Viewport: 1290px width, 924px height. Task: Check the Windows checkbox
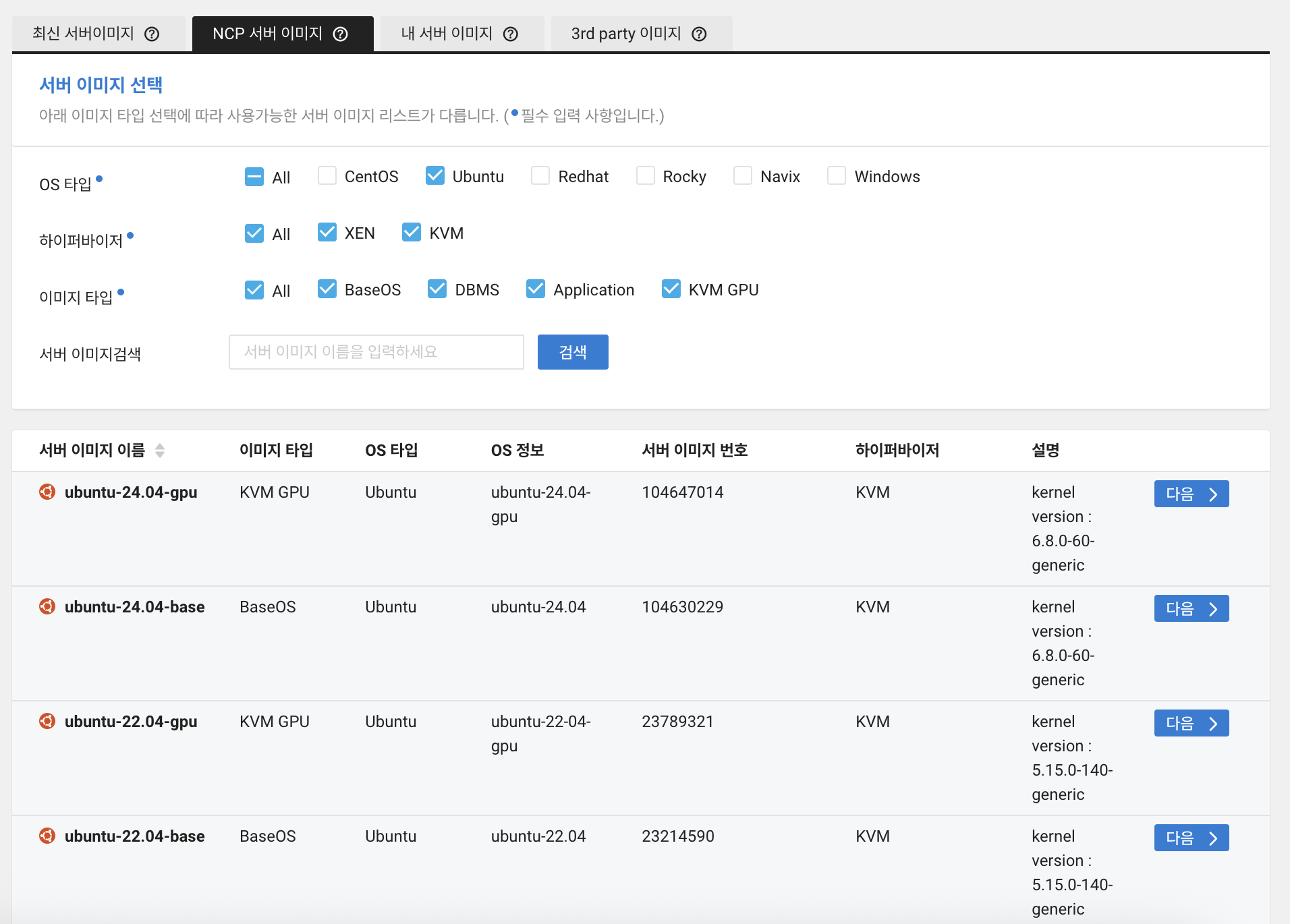837,176
